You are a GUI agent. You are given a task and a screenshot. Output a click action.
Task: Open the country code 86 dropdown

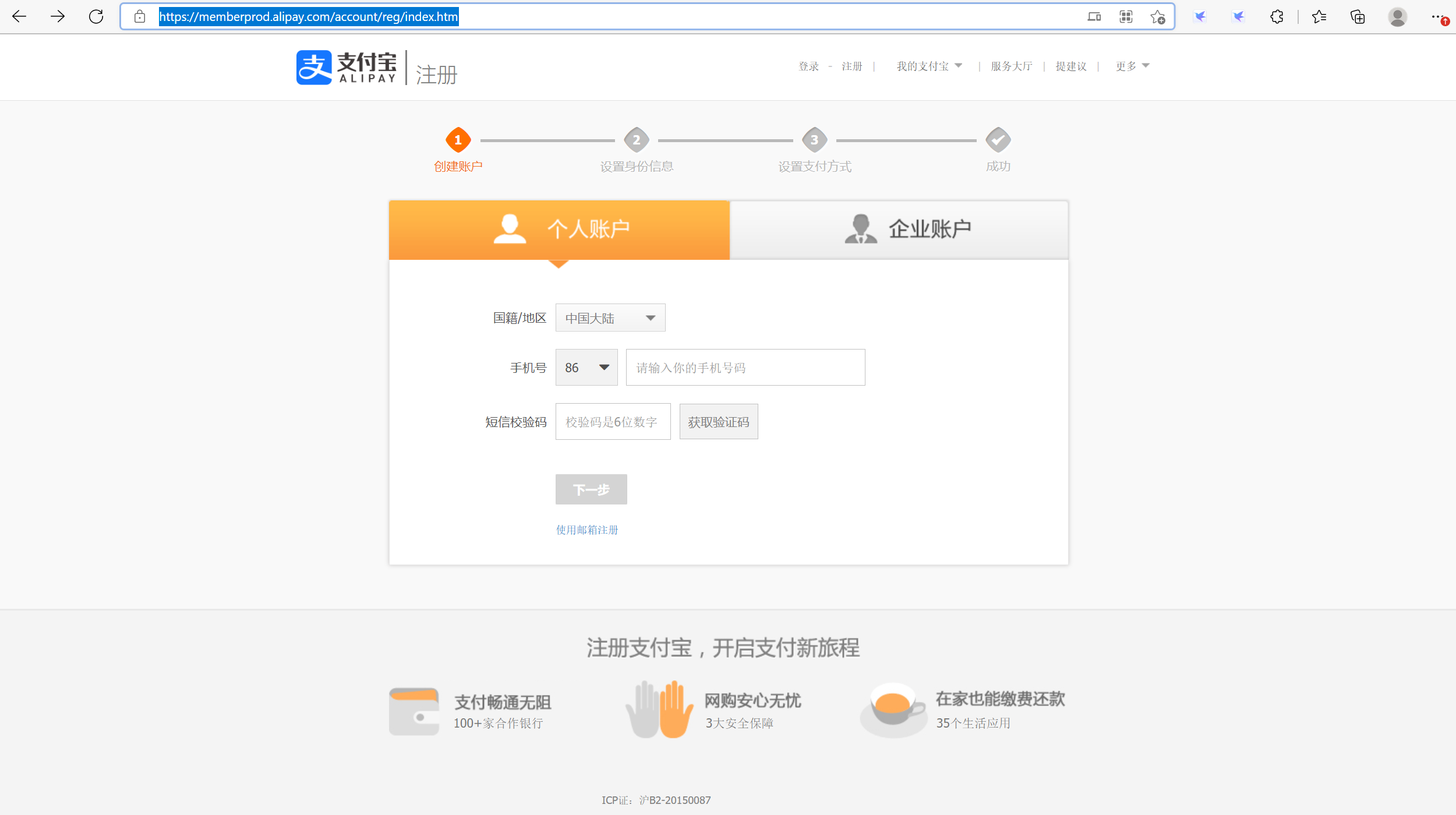(x=585, y=367)
